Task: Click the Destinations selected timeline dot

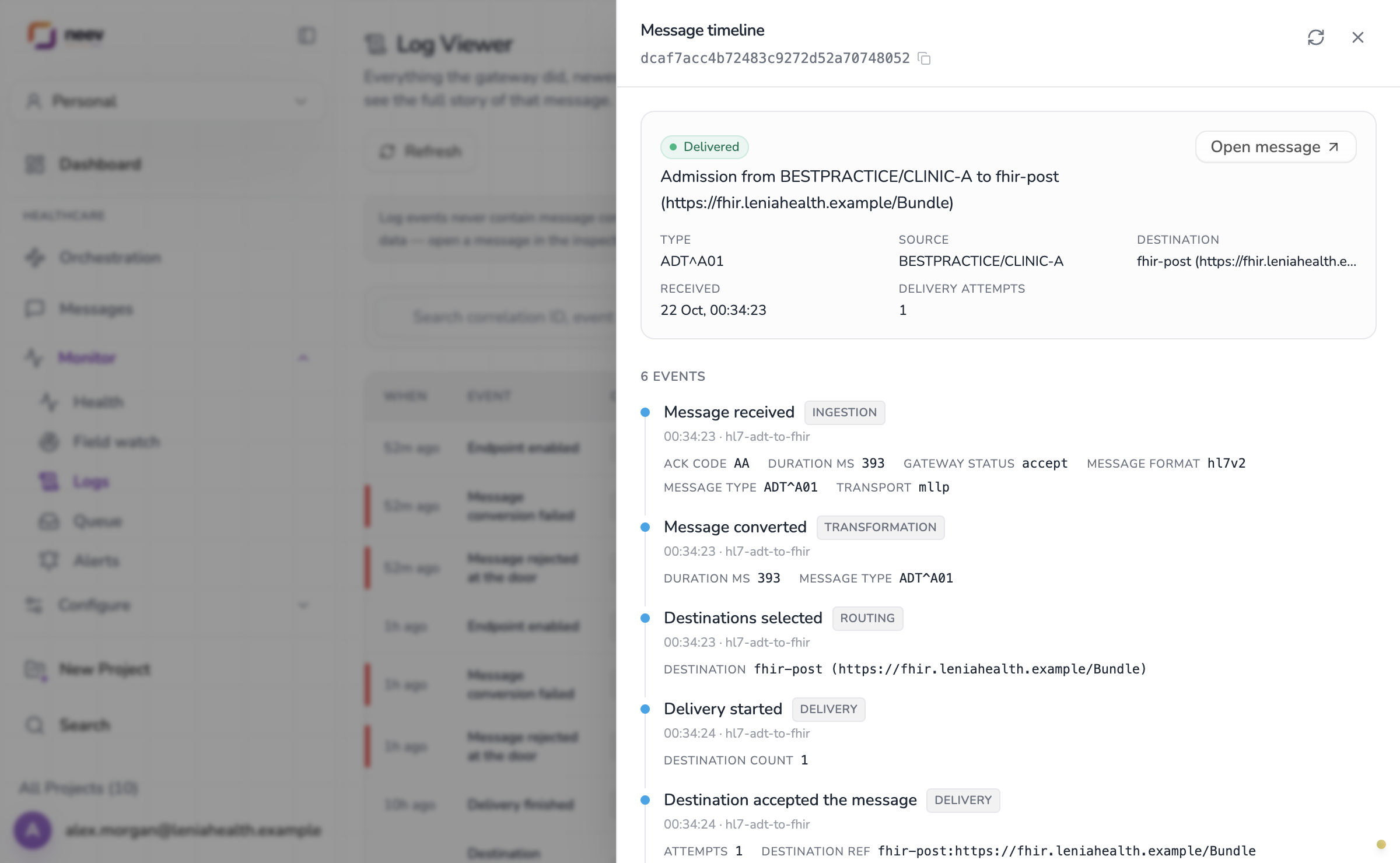Action: click(645, 618)
